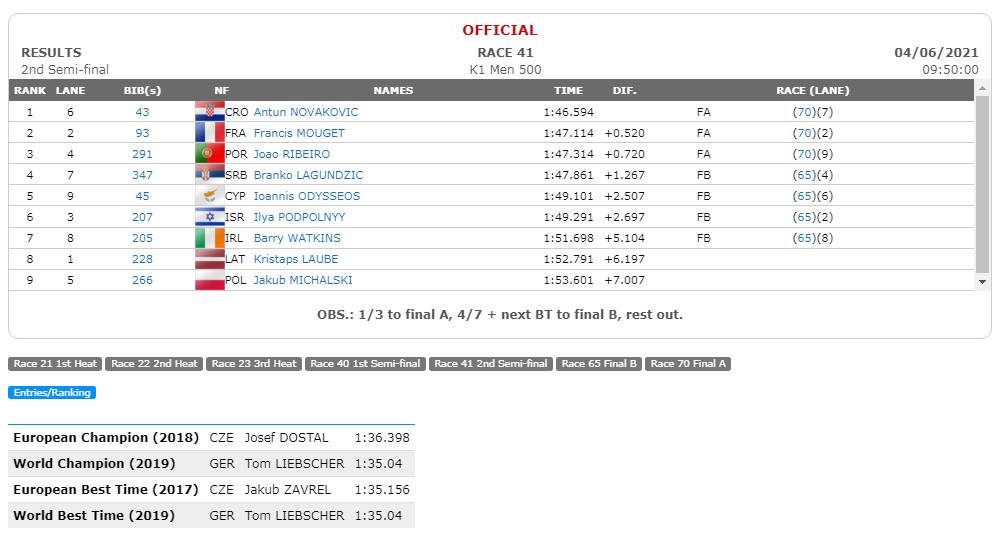Viewport: 999px width, 540px height.
Task: Go to Race 70 Final A
Action: tap(688, 364)
